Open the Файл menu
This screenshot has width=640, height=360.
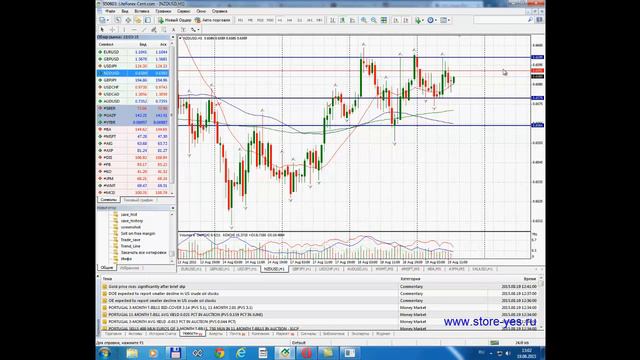pyautogui.click(x=110, y=11)
